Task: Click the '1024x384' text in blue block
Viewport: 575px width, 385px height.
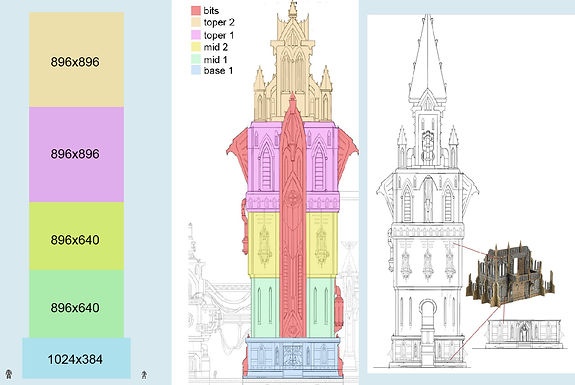Action: pos(75,359)
